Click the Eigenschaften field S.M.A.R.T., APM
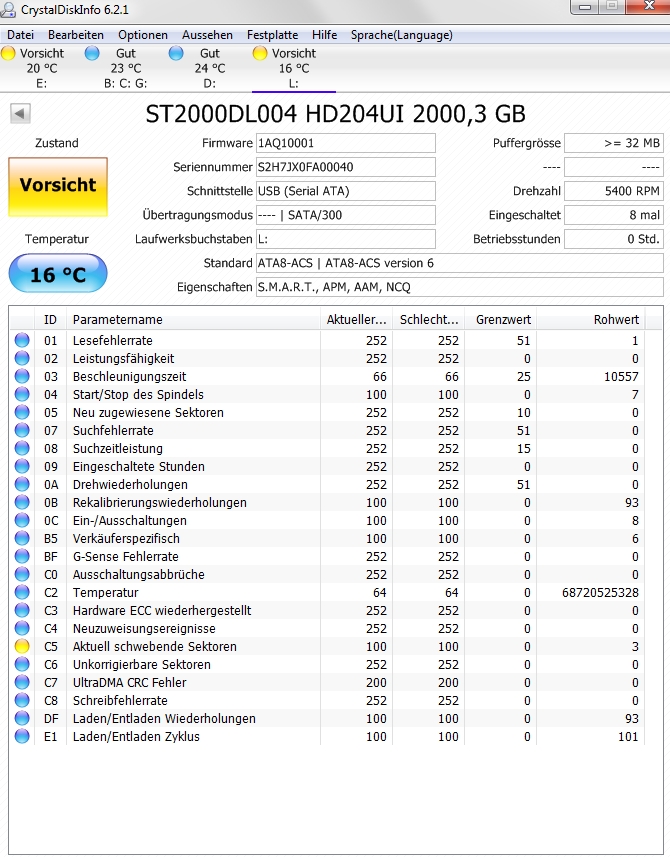The width and height of the screenshot is (670, 857). (x=460, y=287)
